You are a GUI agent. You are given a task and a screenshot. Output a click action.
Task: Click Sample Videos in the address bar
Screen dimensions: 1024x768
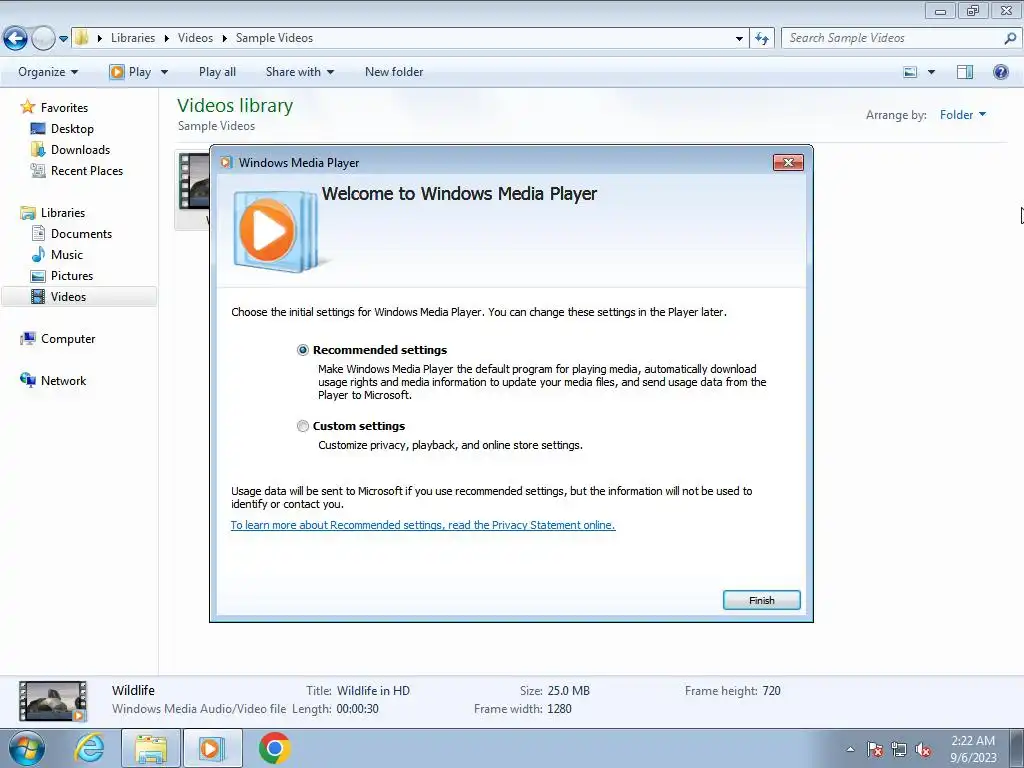[274, 38]
